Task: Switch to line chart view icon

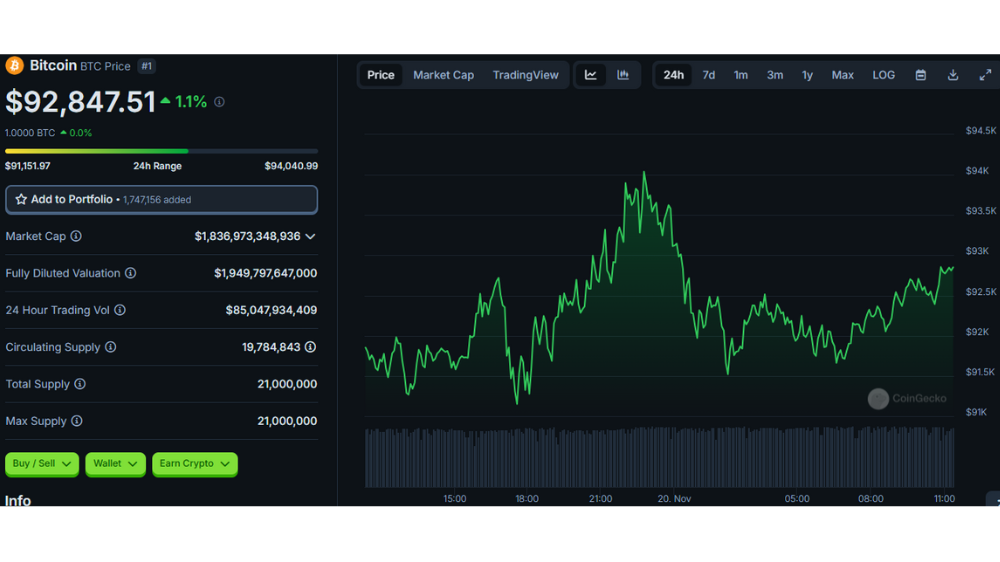Action: pos(591,75)
